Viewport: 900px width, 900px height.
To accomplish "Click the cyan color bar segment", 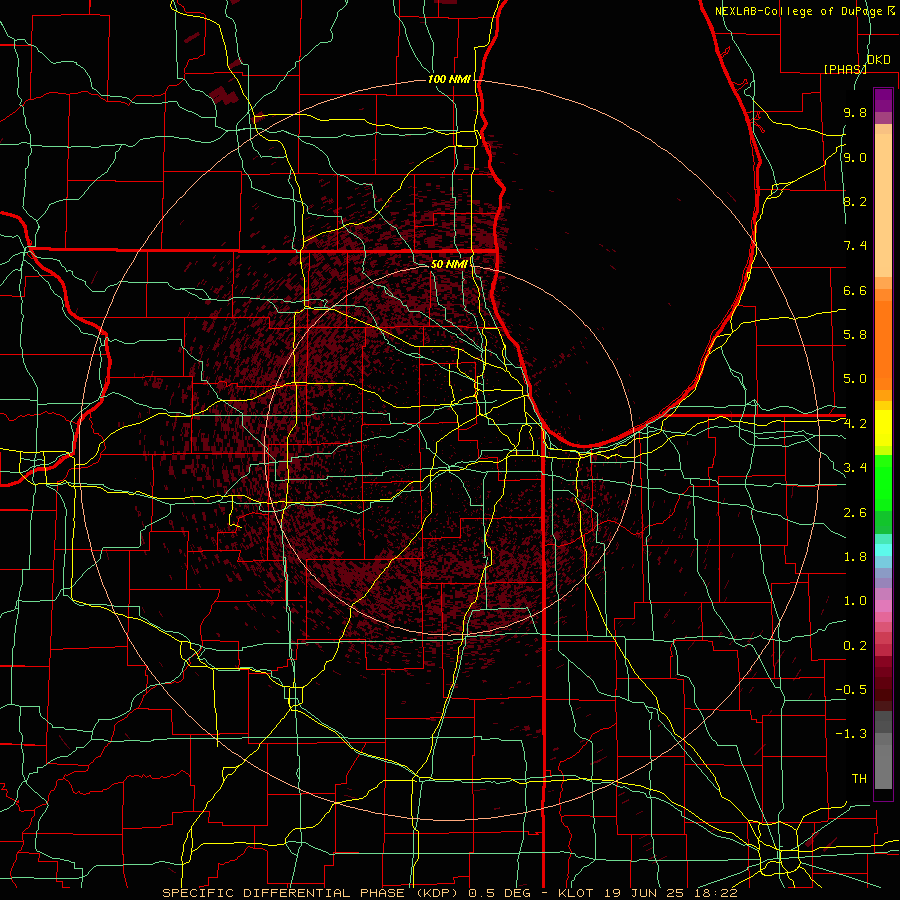I will coord(883,550).
